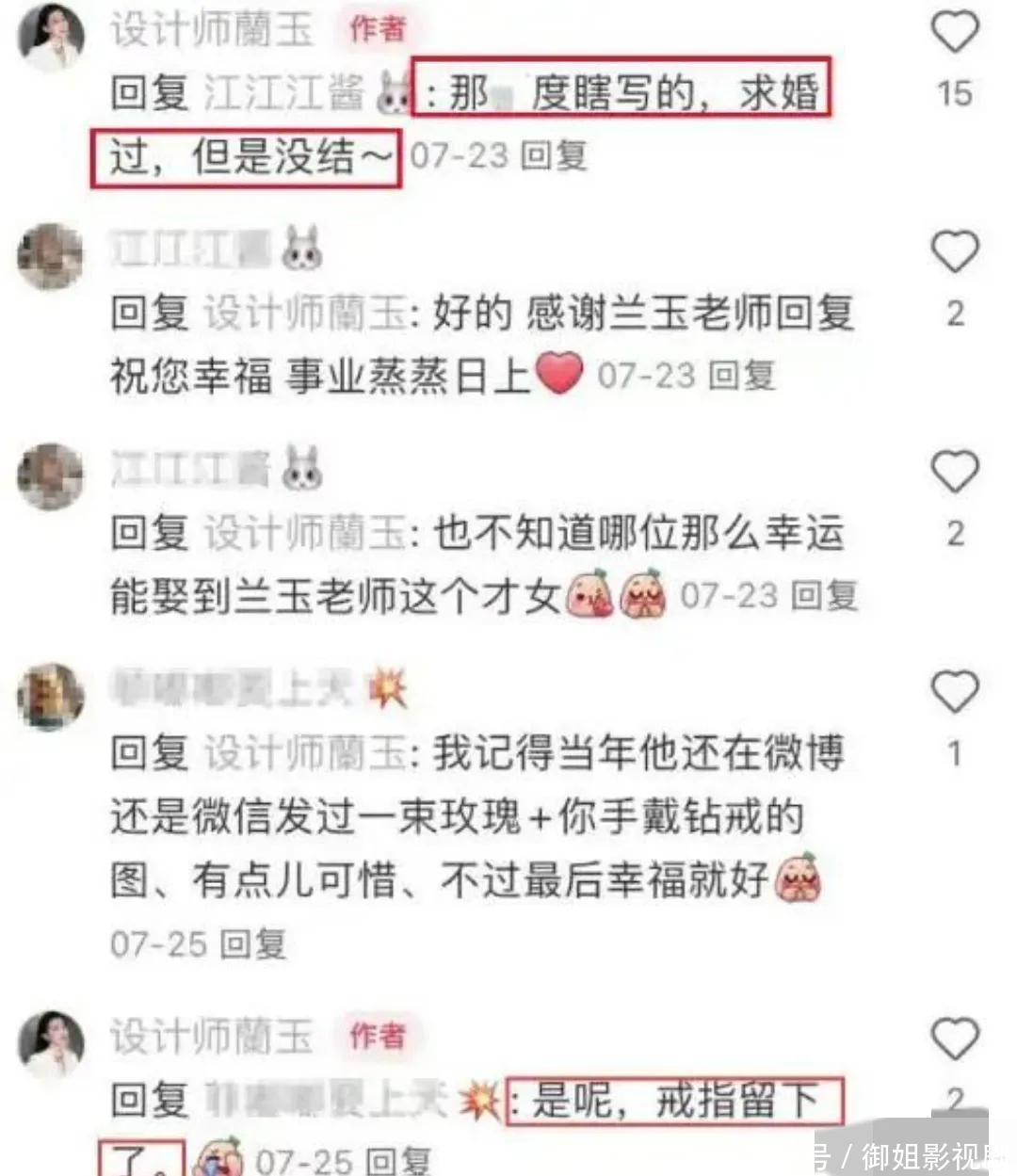Screen dimensions: 1017x1176
Task: Like the top comment with 15 likes
Action: 955,31
